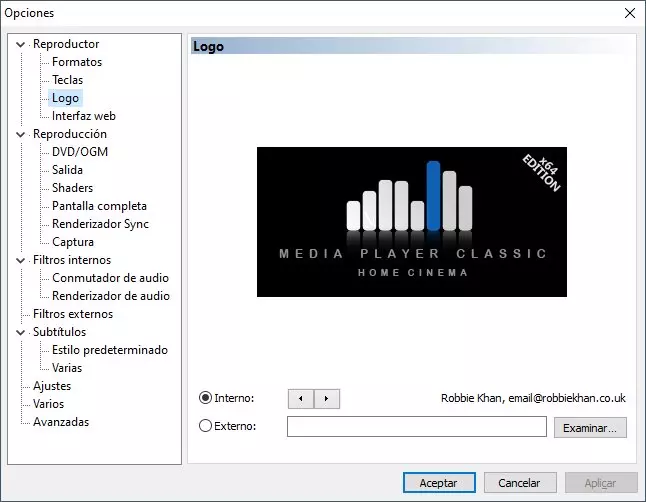Click the Cancelar button
The height and width of the screenshot is (502, 646).
[520, 483]
